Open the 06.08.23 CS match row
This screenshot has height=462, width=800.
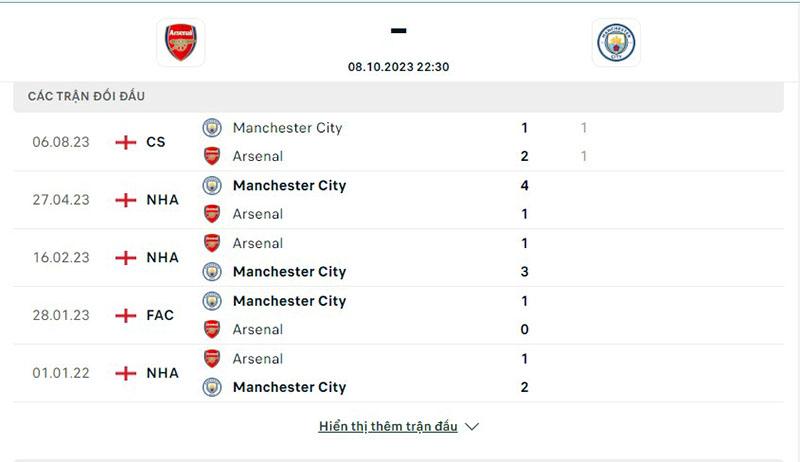coord(400,142)
